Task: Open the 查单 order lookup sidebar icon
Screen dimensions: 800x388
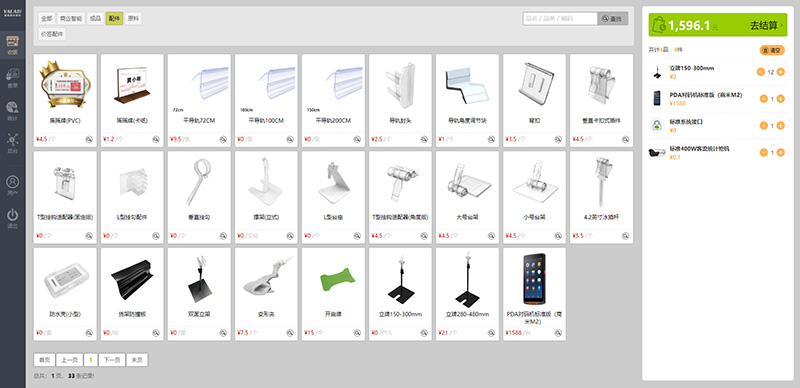Action: [12, 78]
